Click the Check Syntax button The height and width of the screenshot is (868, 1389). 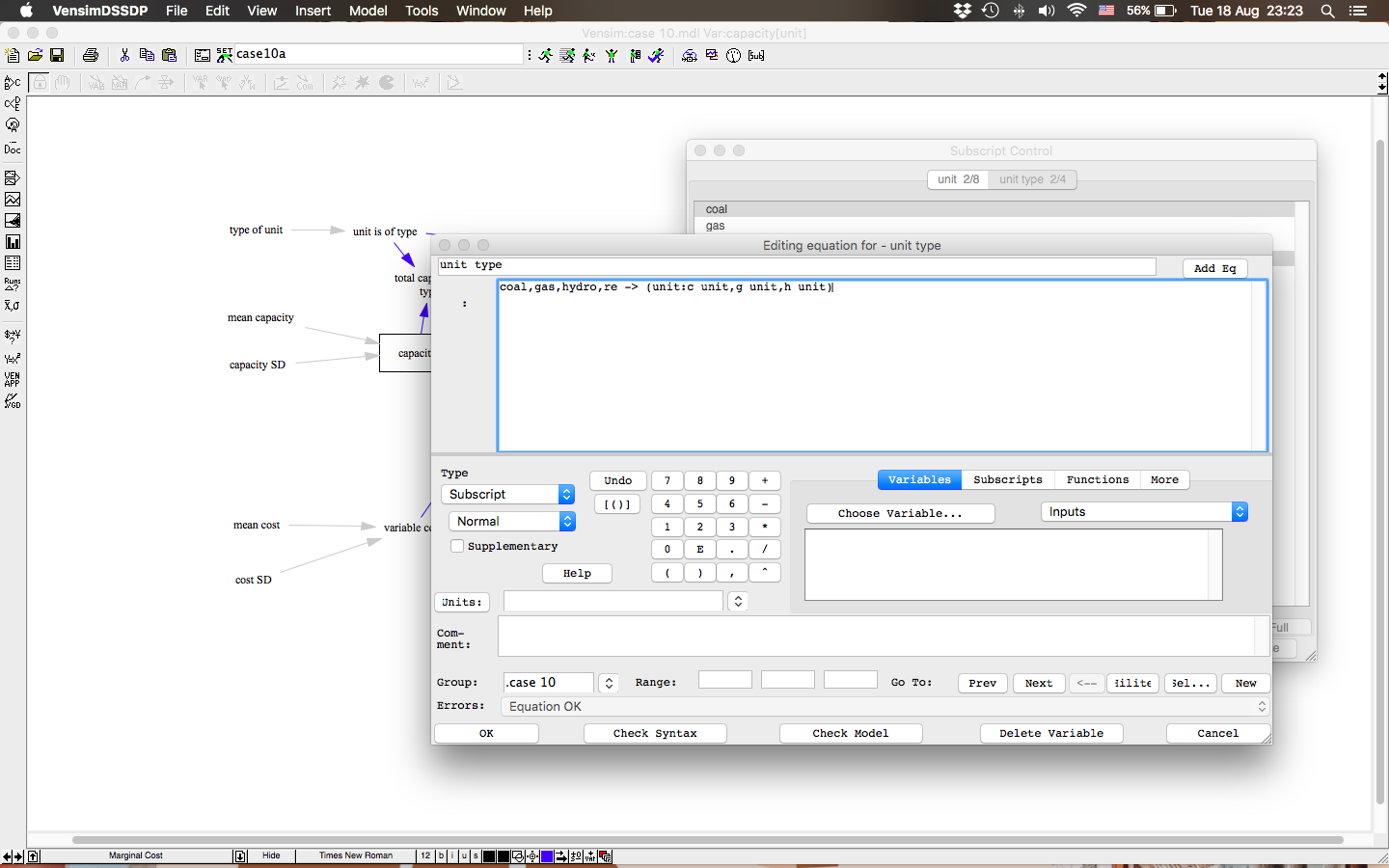click(x=655, y=733)
